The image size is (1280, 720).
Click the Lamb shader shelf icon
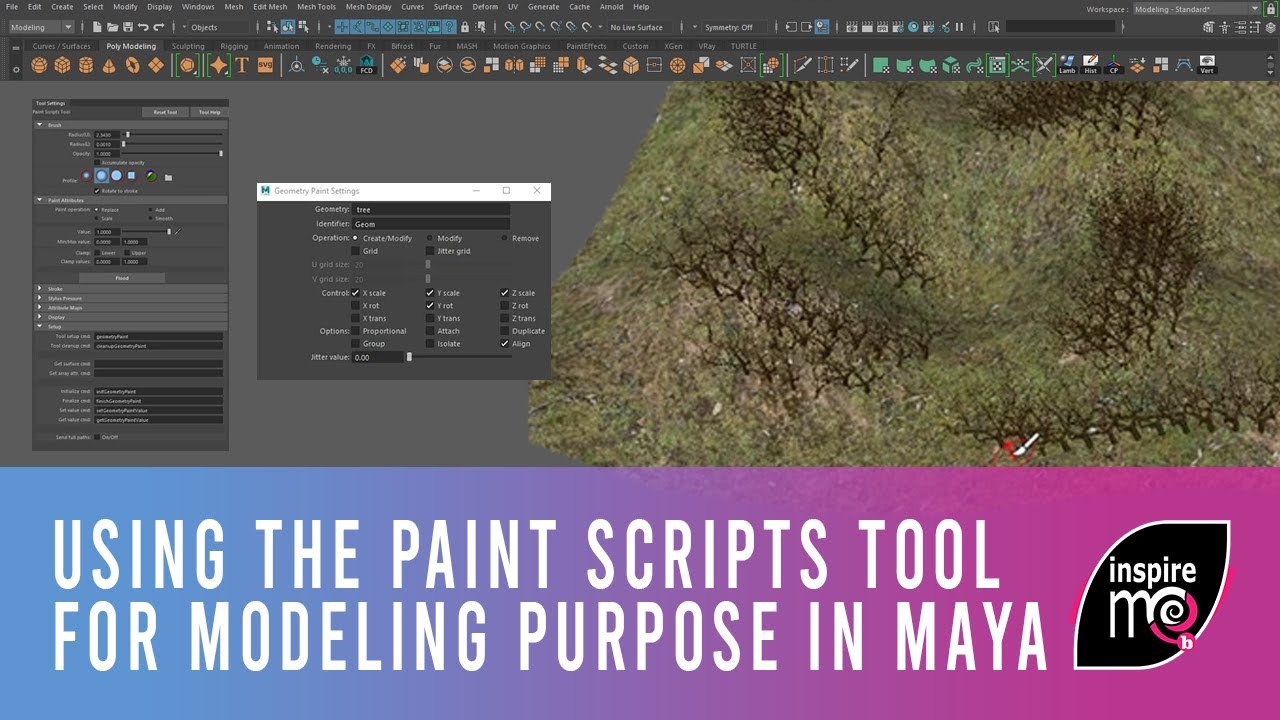click(x=1067, y=65)
